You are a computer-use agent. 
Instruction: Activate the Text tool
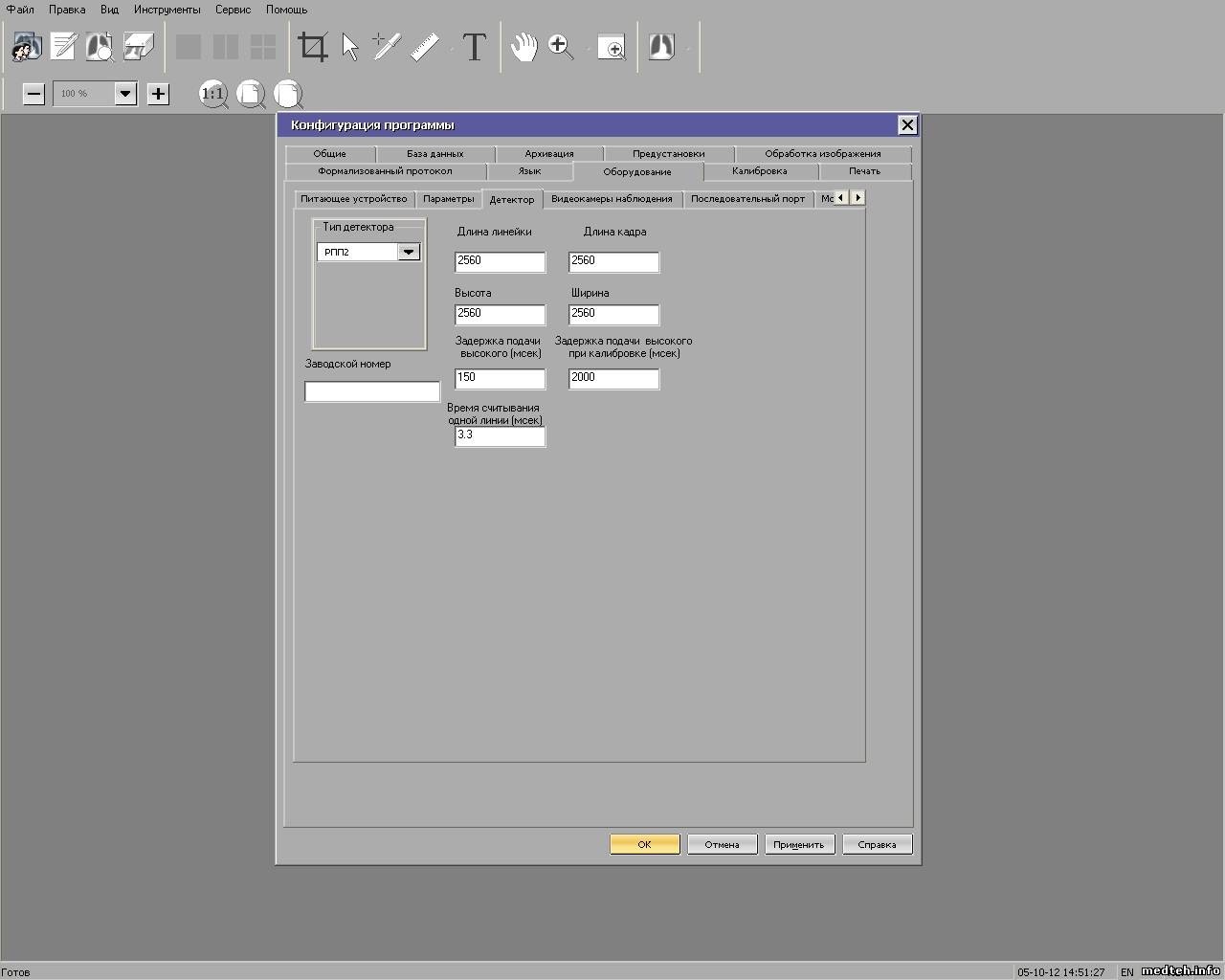click(474, 47)
